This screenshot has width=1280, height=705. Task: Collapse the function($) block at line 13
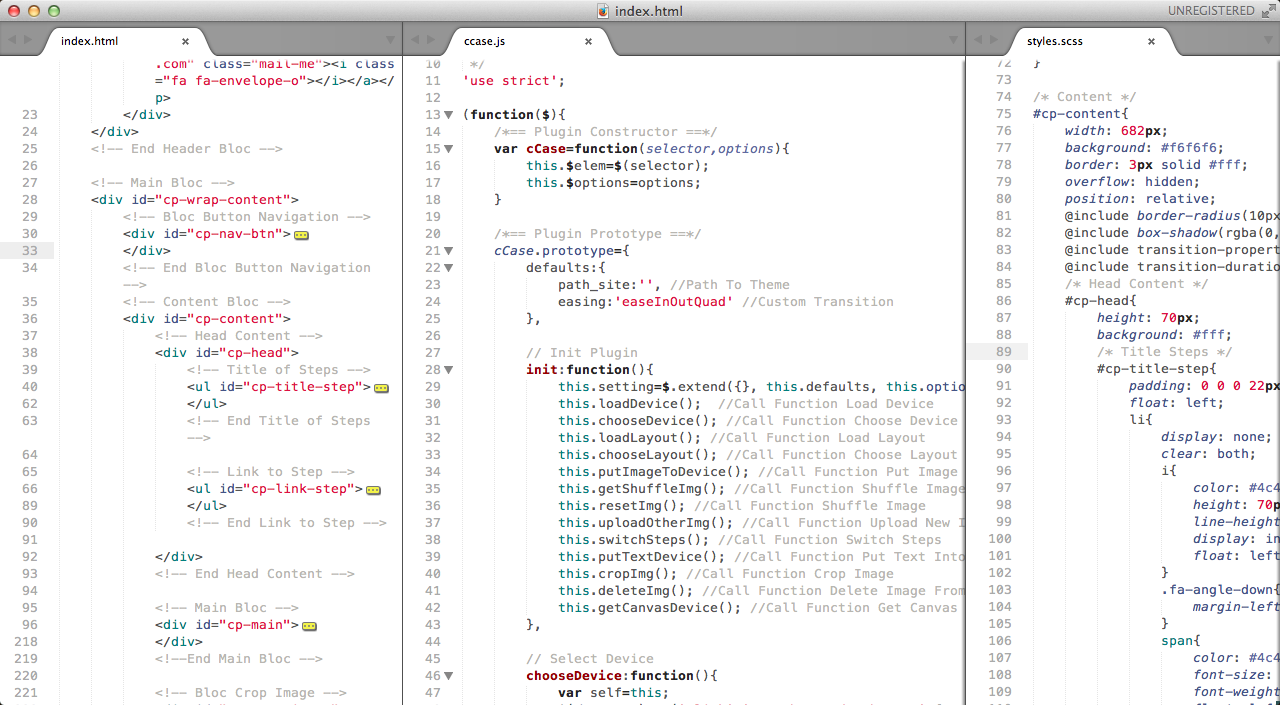coord(449,115)
